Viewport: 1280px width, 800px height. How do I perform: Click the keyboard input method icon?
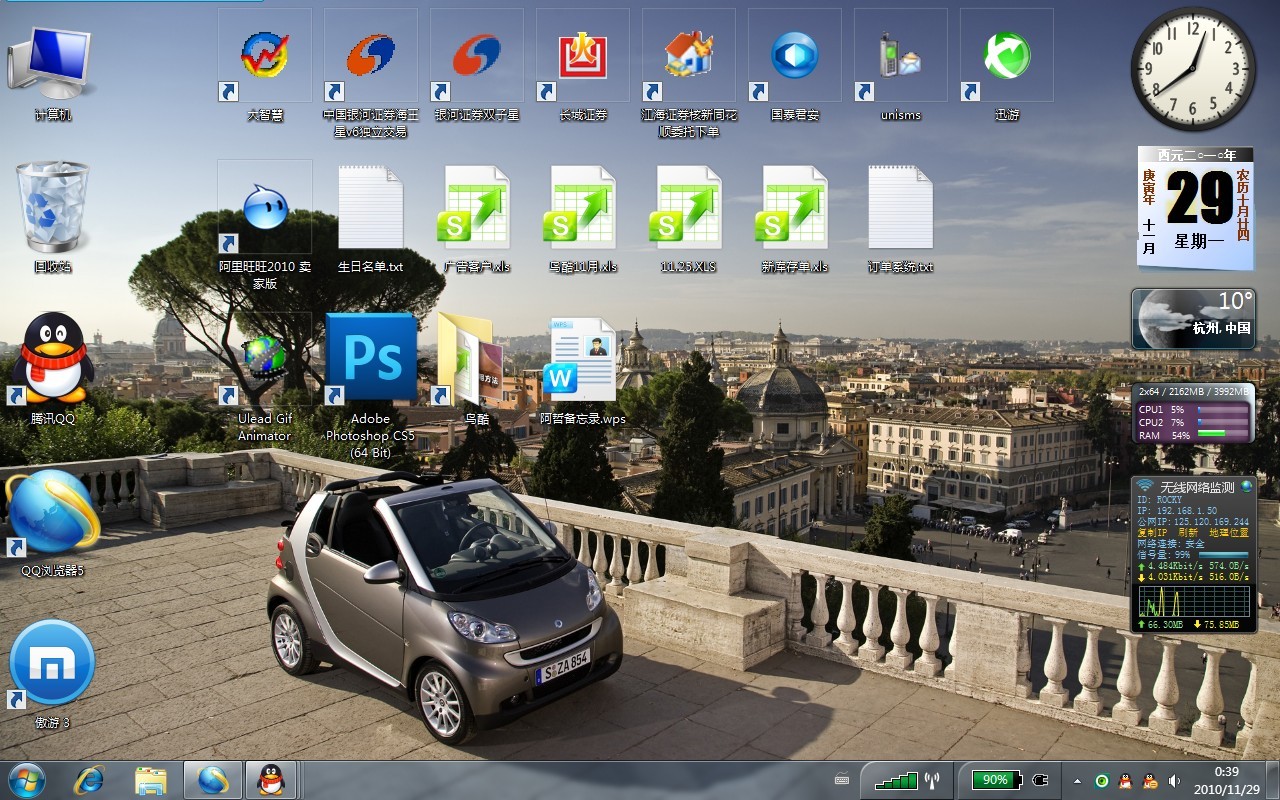(x=842, y=780)
